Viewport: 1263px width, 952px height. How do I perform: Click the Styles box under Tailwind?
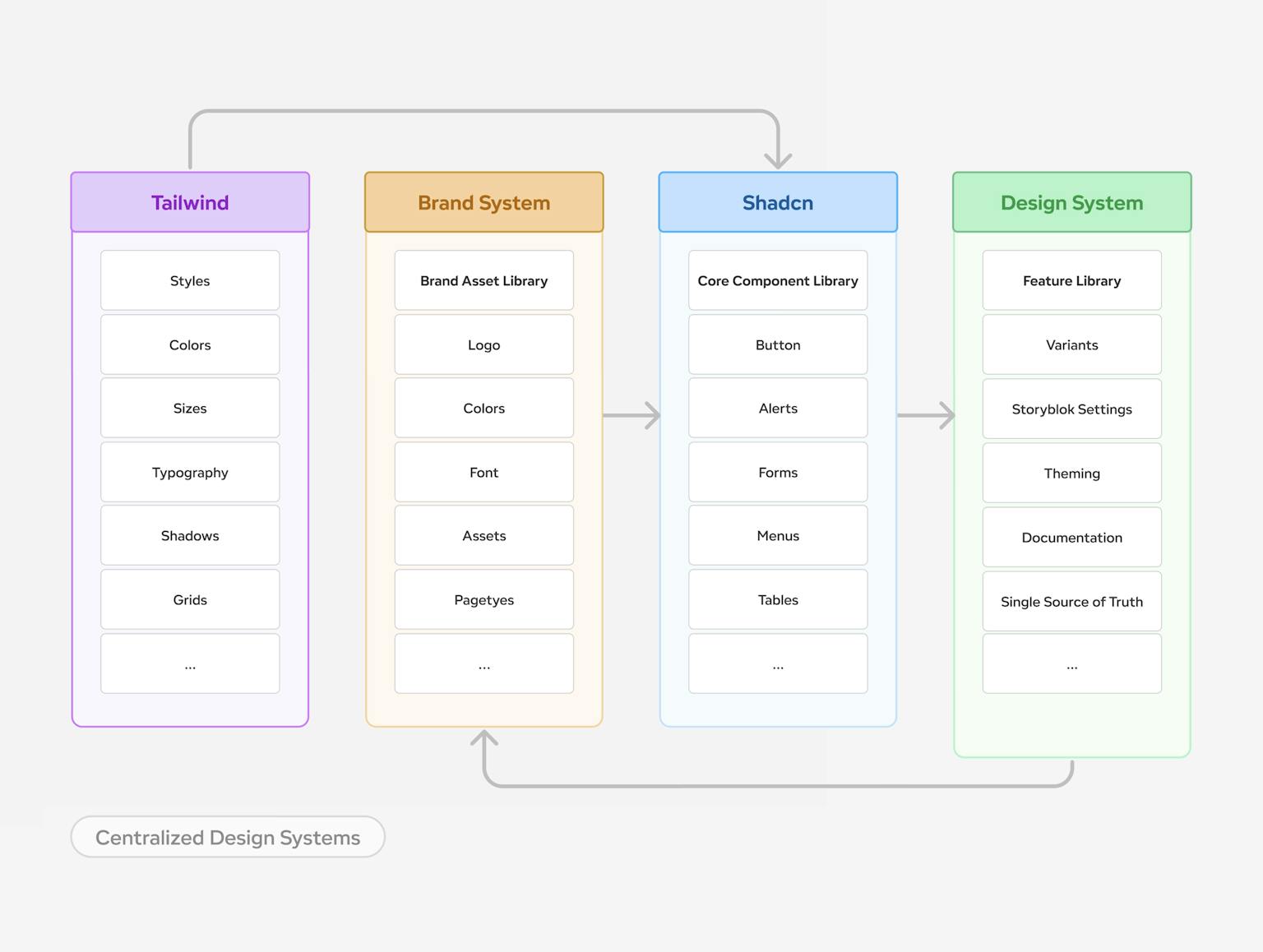tap(189, 280)
